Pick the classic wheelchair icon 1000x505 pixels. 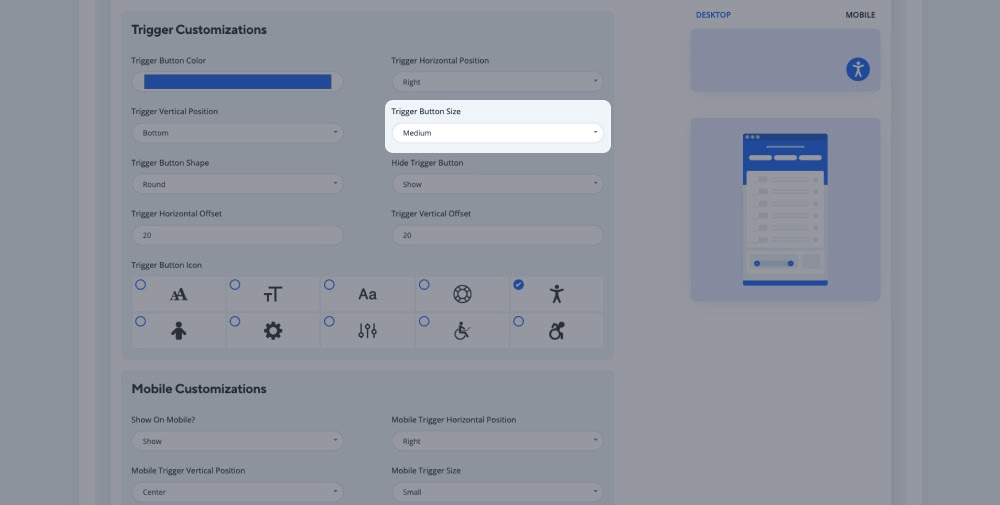[x=462, y=331]
